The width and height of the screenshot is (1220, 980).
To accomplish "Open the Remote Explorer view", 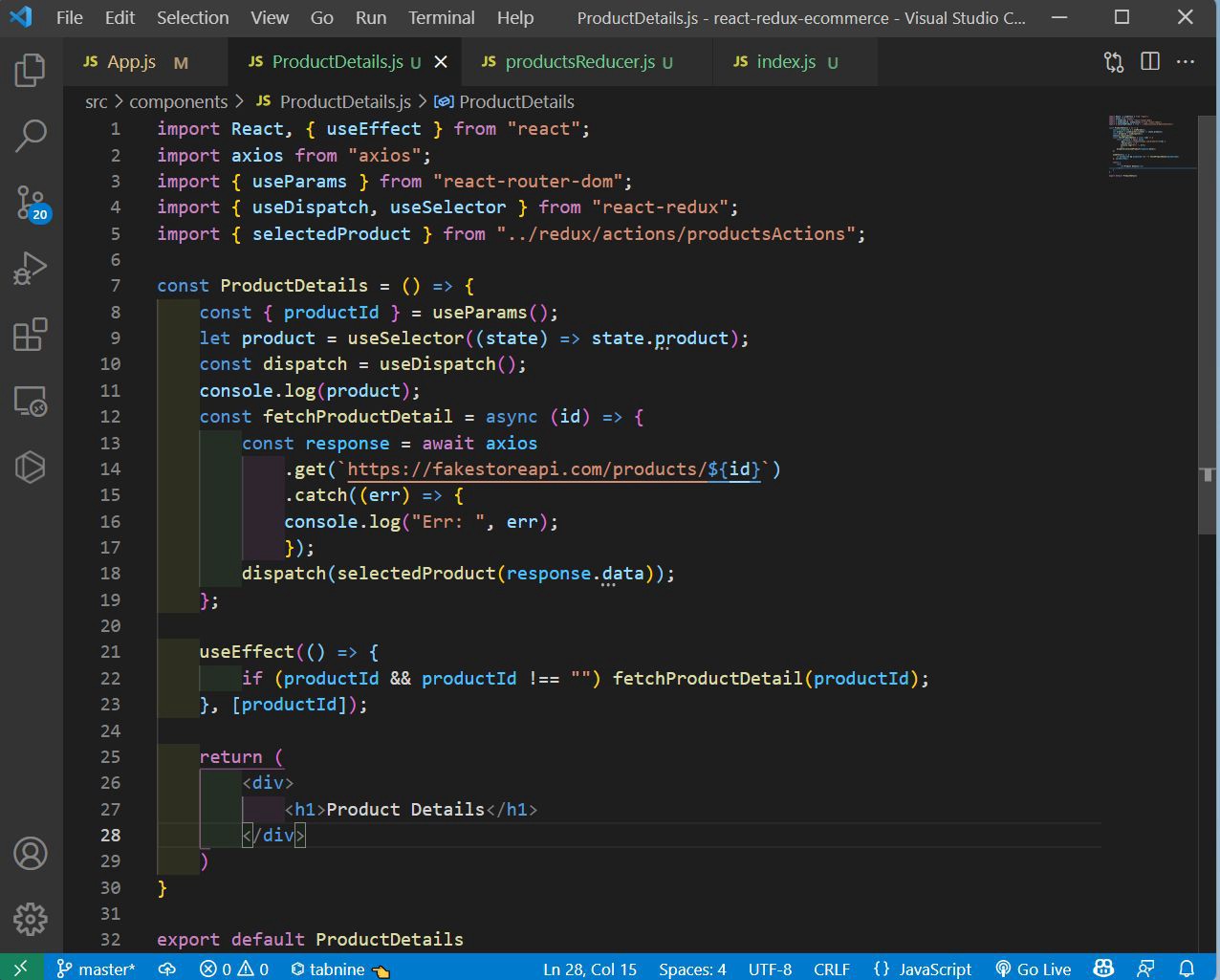I will (31, 401).
